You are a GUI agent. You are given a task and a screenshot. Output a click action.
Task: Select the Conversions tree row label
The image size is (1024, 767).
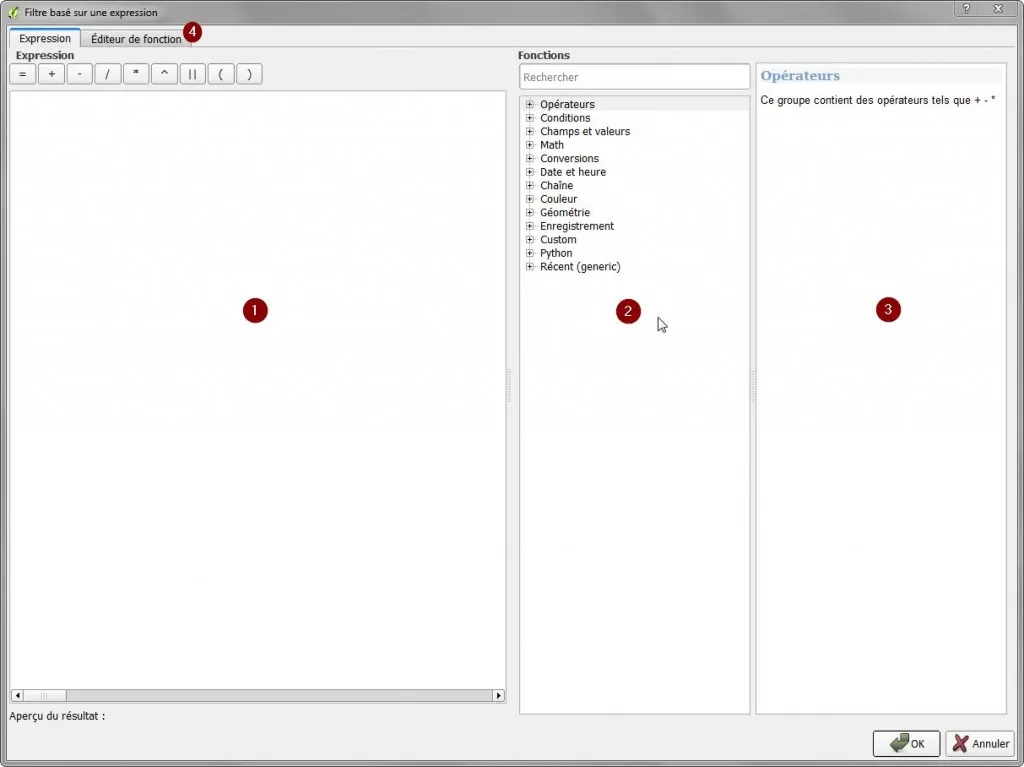coord(569,158)
